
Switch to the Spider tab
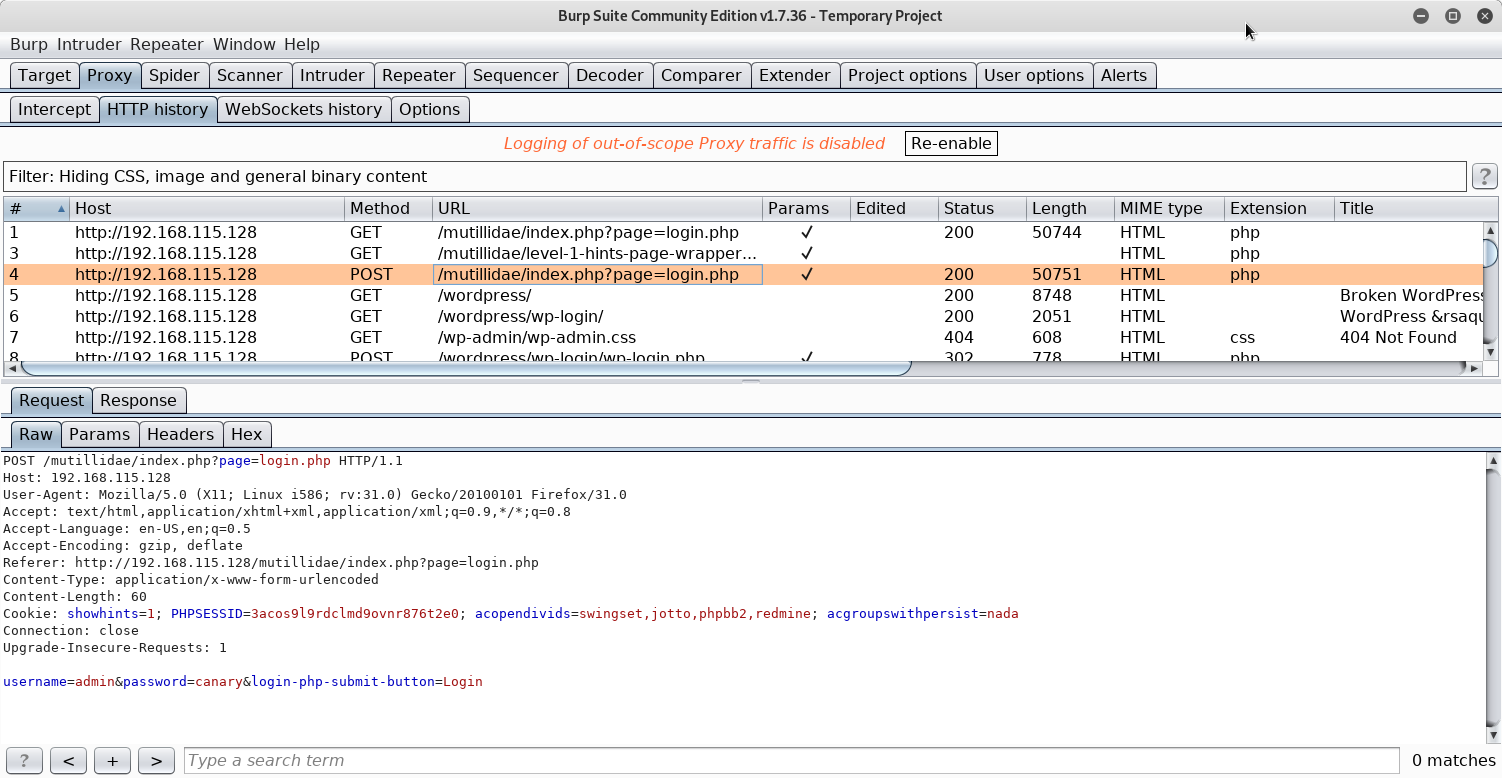tap(175, 76)
